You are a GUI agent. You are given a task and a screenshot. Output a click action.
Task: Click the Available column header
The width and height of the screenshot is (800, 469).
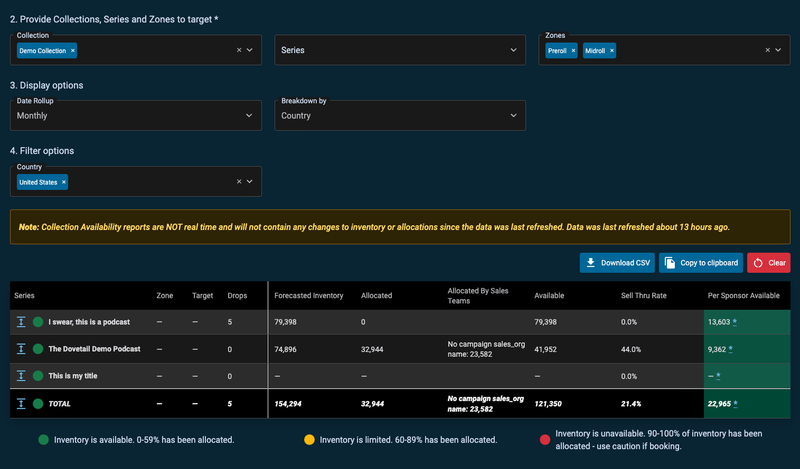pos(549,295)
